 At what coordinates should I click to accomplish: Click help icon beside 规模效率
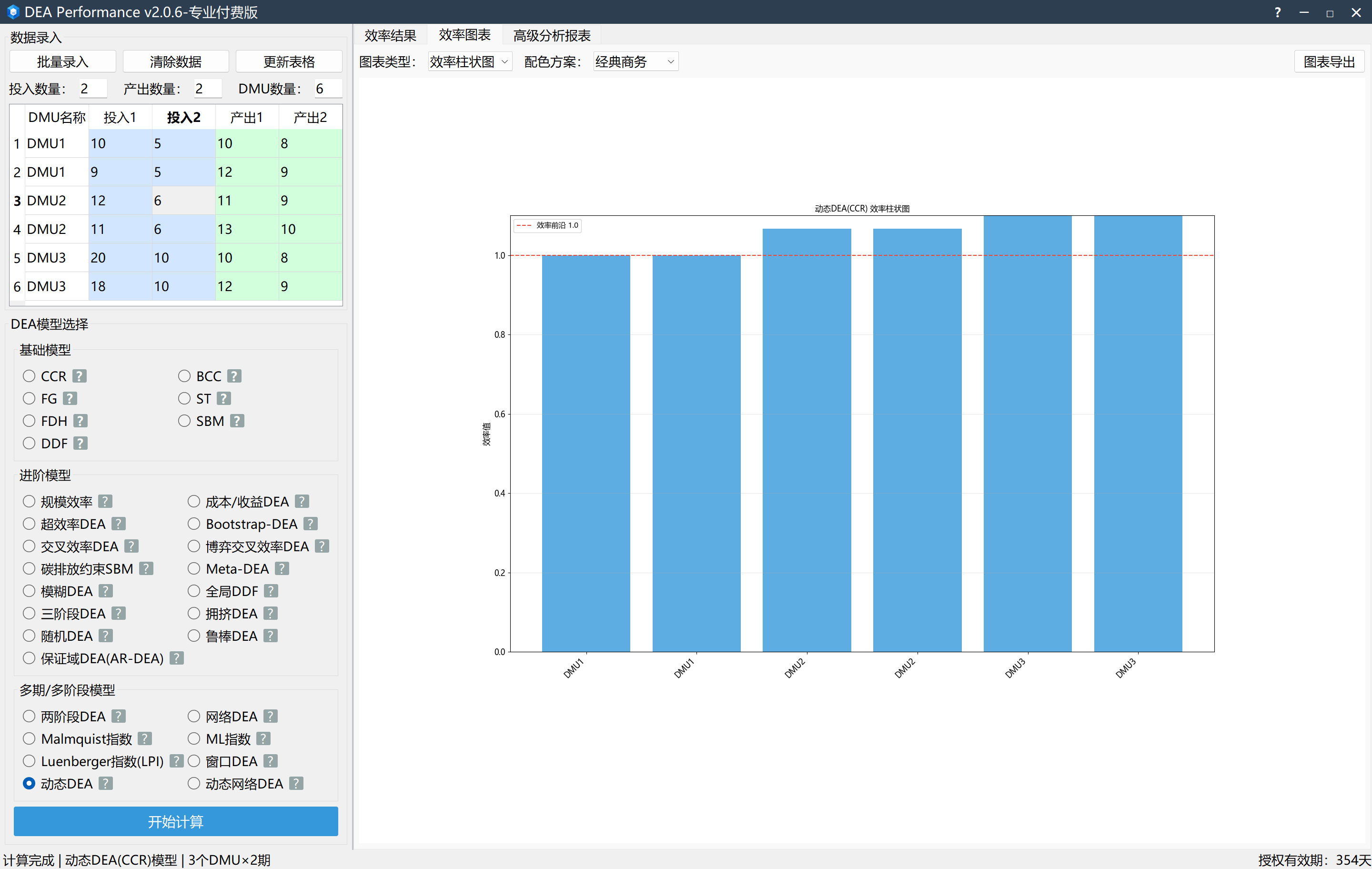pos(105,502)
